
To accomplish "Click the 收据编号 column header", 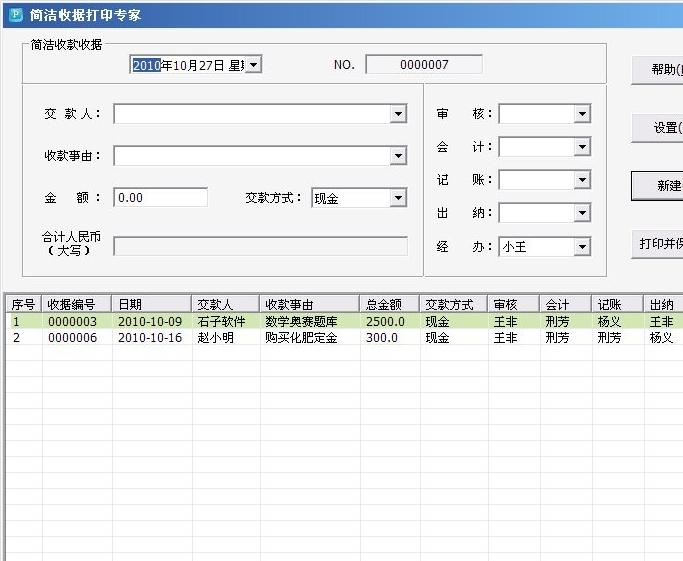I will tap(76, 305).
